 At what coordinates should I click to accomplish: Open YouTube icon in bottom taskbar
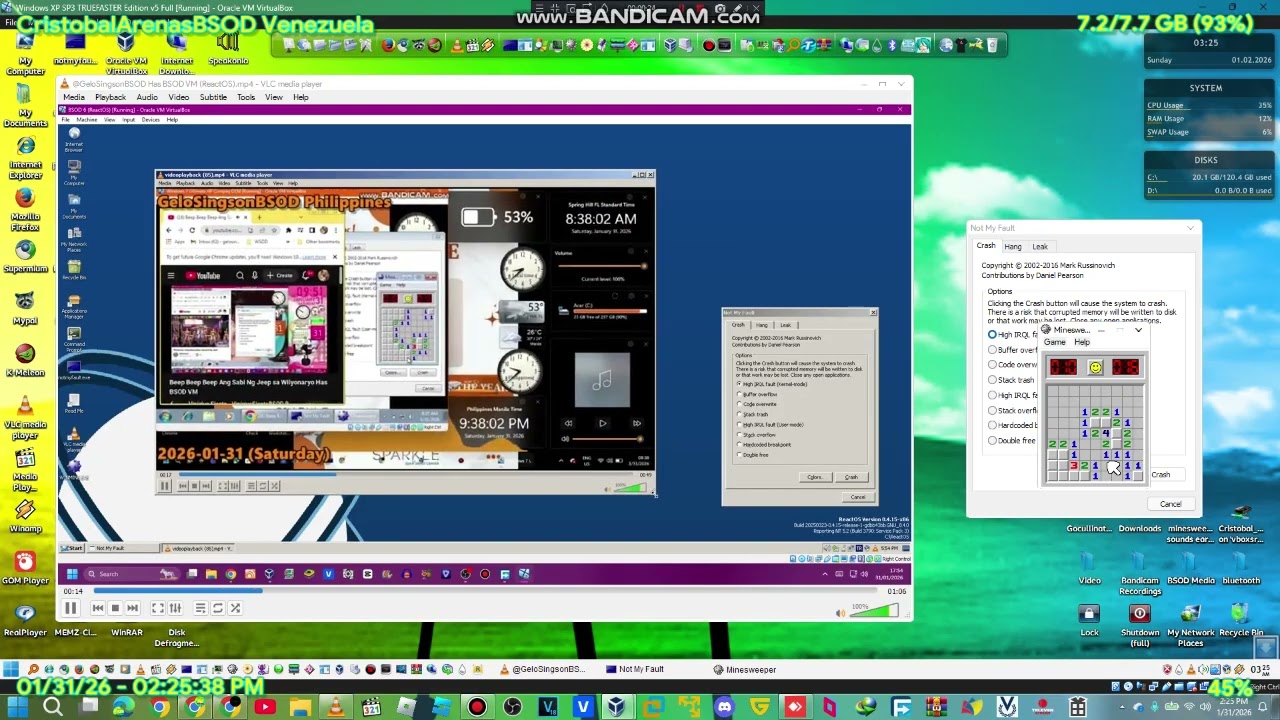pyautogui.click(x=265, y=708)
